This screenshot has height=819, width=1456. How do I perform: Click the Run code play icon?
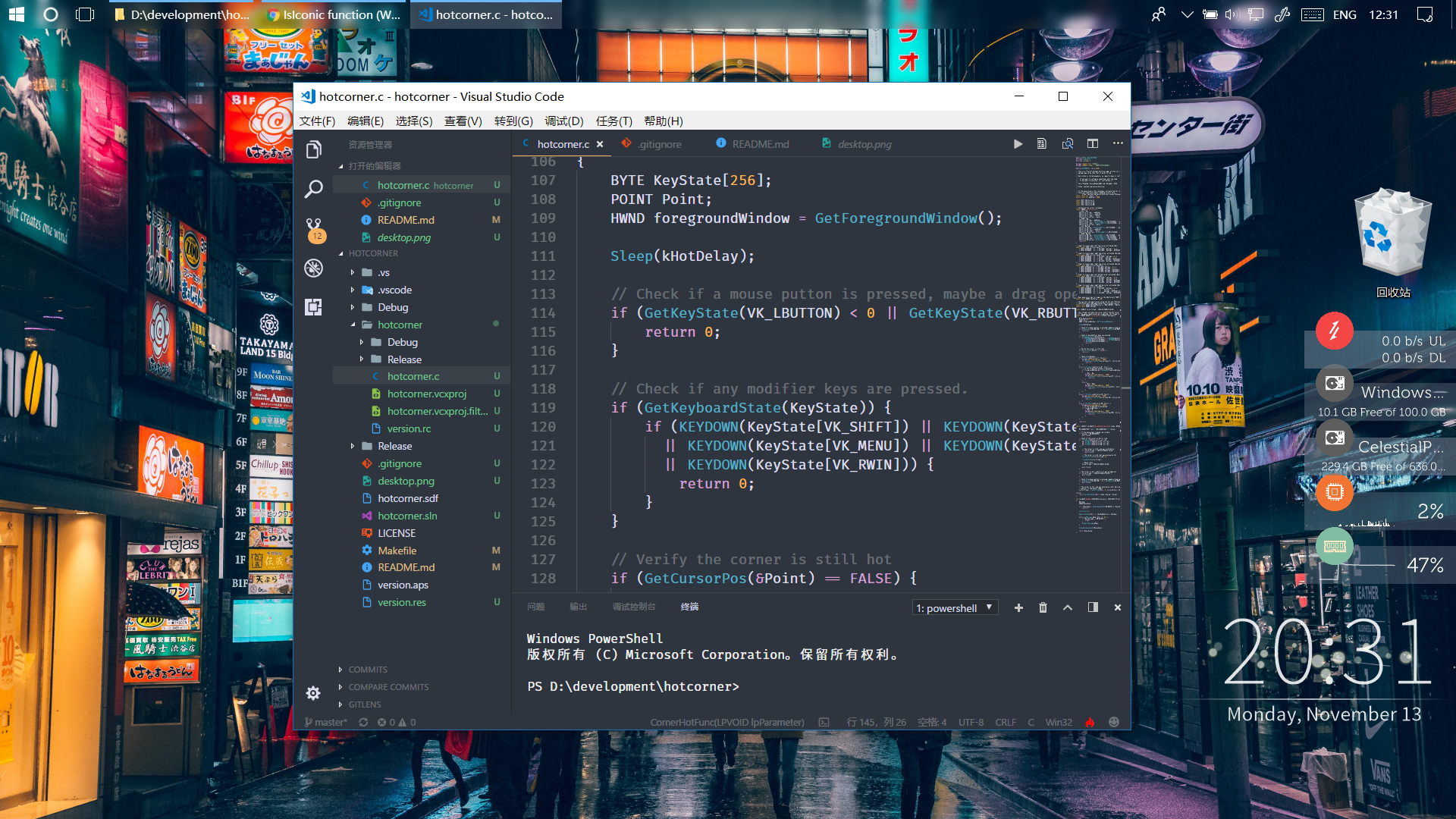[1018, 144]
